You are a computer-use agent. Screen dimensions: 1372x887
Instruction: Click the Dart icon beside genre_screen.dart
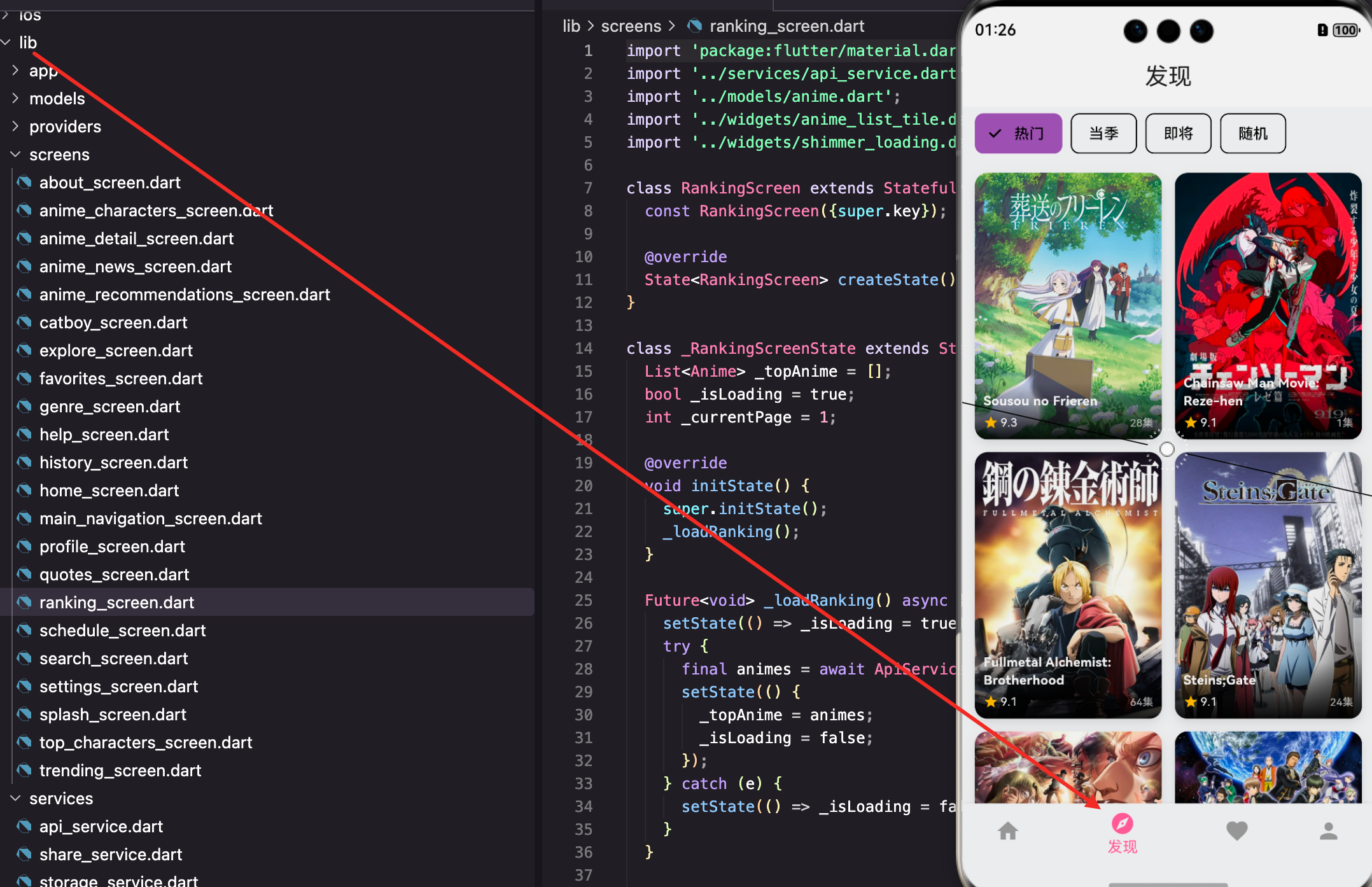pos(24,407)
